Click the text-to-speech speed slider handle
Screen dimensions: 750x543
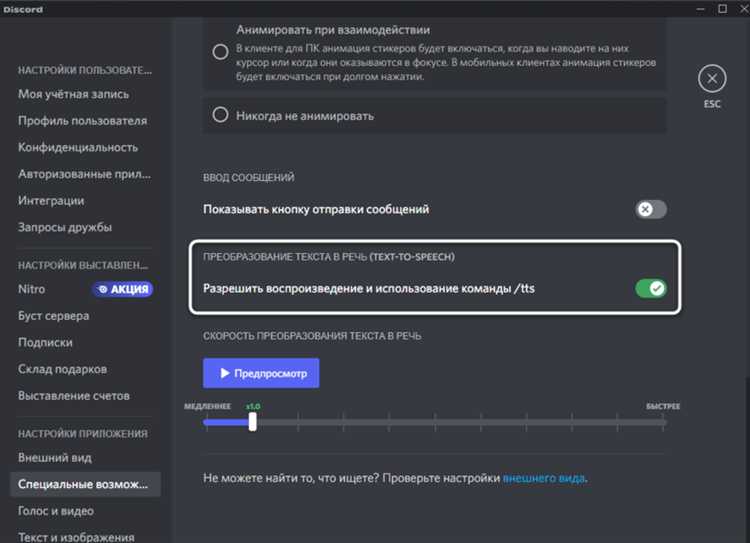pyautogui.click(x=253, y=421)
